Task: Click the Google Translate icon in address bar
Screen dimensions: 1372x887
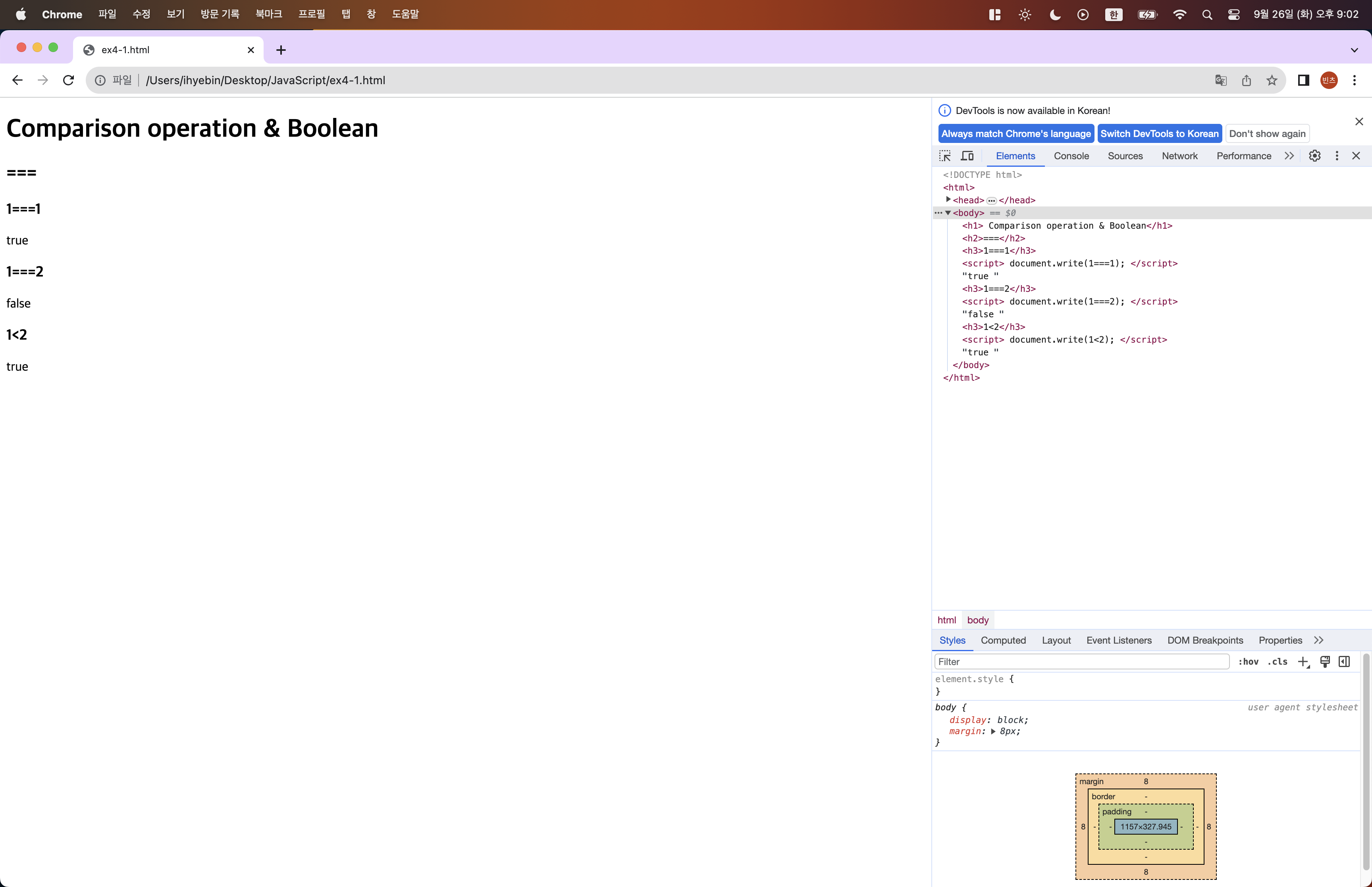Action: tap(1221, 81)
